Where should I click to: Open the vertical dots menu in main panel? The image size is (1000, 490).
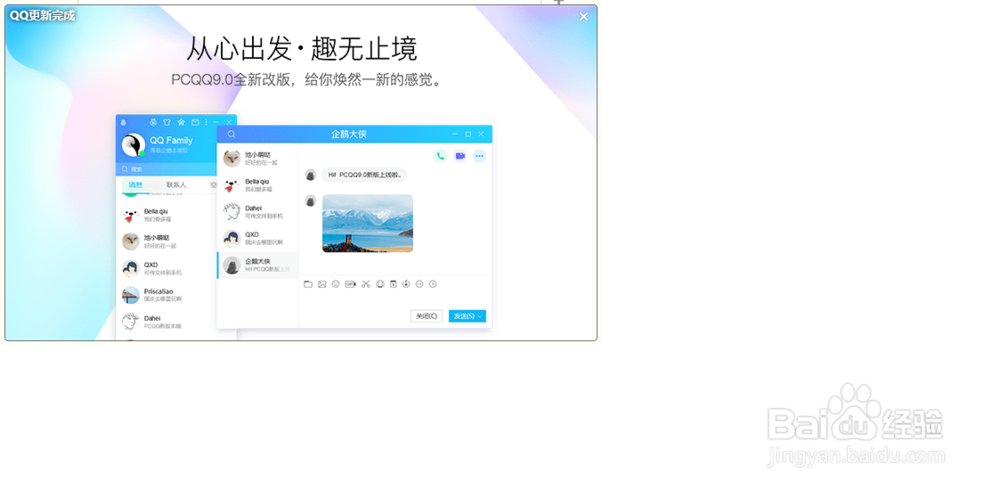click(205, 122)
